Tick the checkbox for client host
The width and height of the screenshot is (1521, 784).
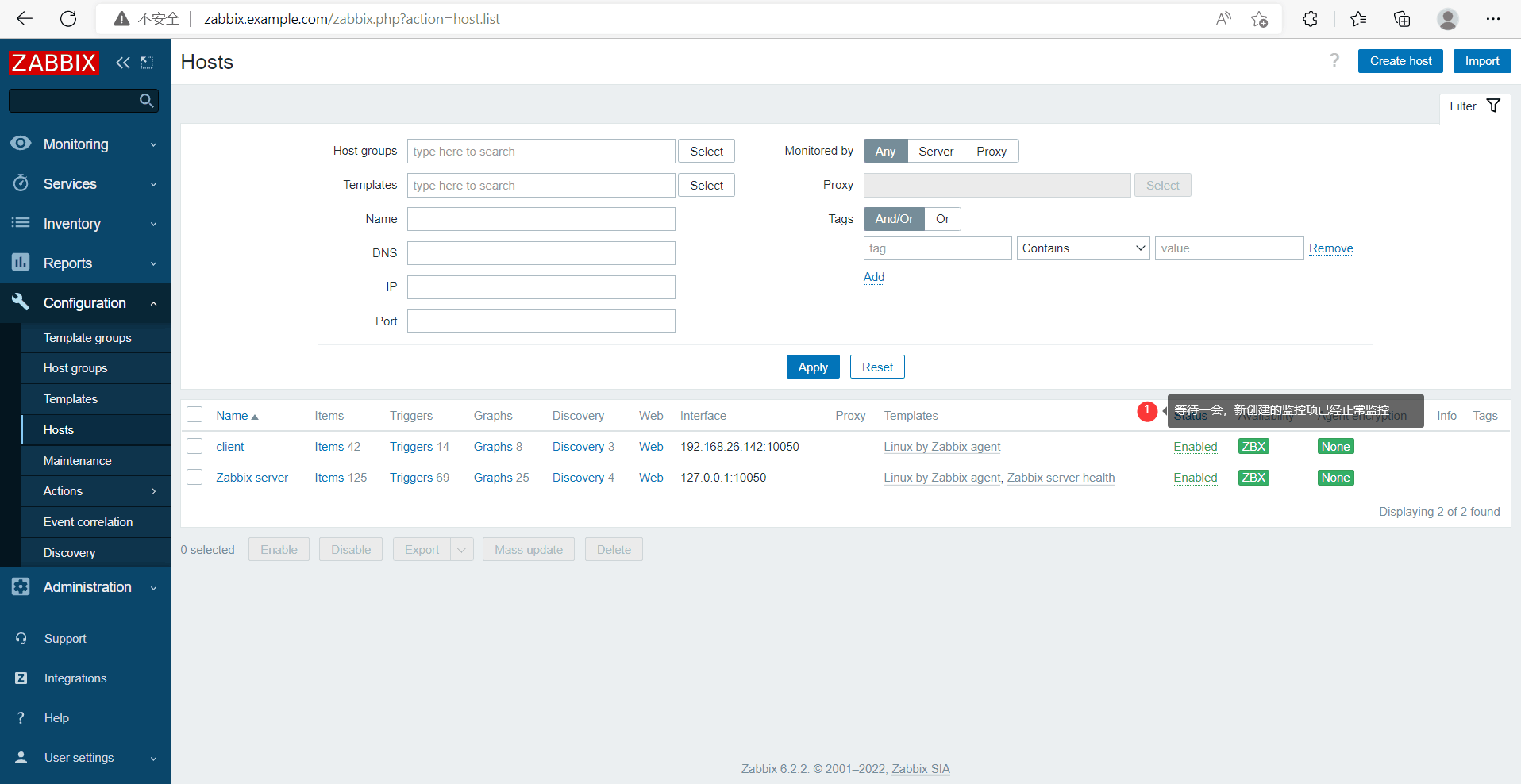[x=194, y=446]
